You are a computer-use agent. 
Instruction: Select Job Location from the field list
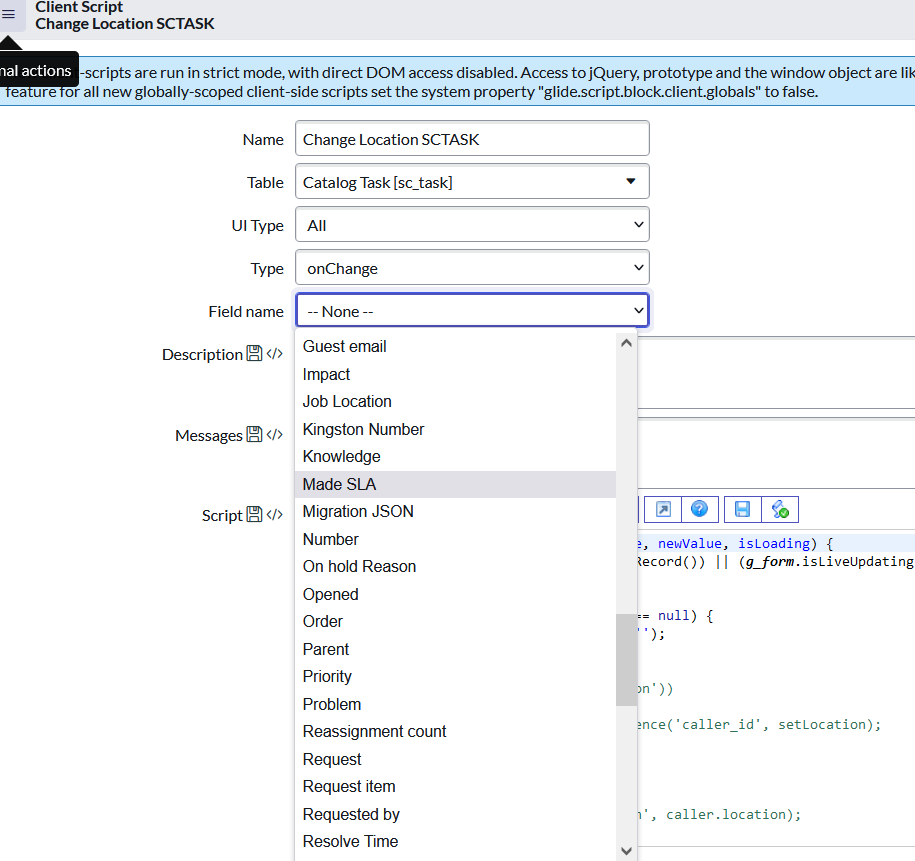(455, 402)
